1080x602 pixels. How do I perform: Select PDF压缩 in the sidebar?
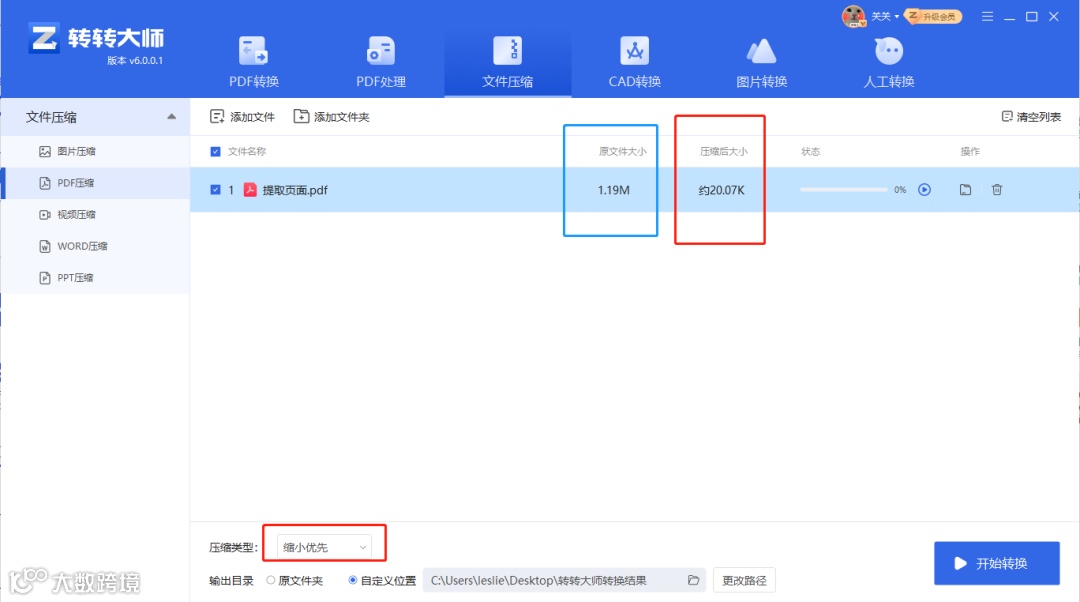95,183
